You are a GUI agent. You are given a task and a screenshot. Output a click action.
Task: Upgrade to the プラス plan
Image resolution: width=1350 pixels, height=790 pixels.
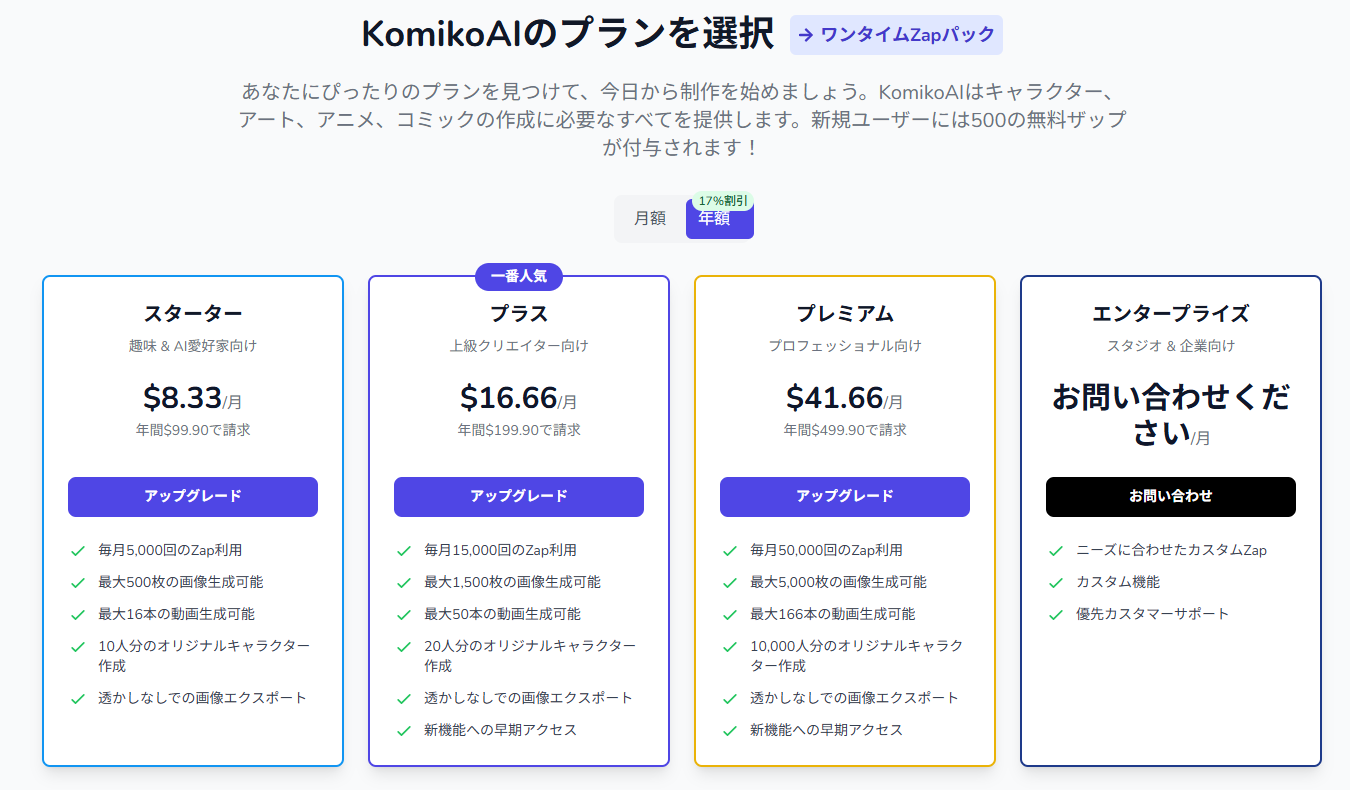coord(519,496)
